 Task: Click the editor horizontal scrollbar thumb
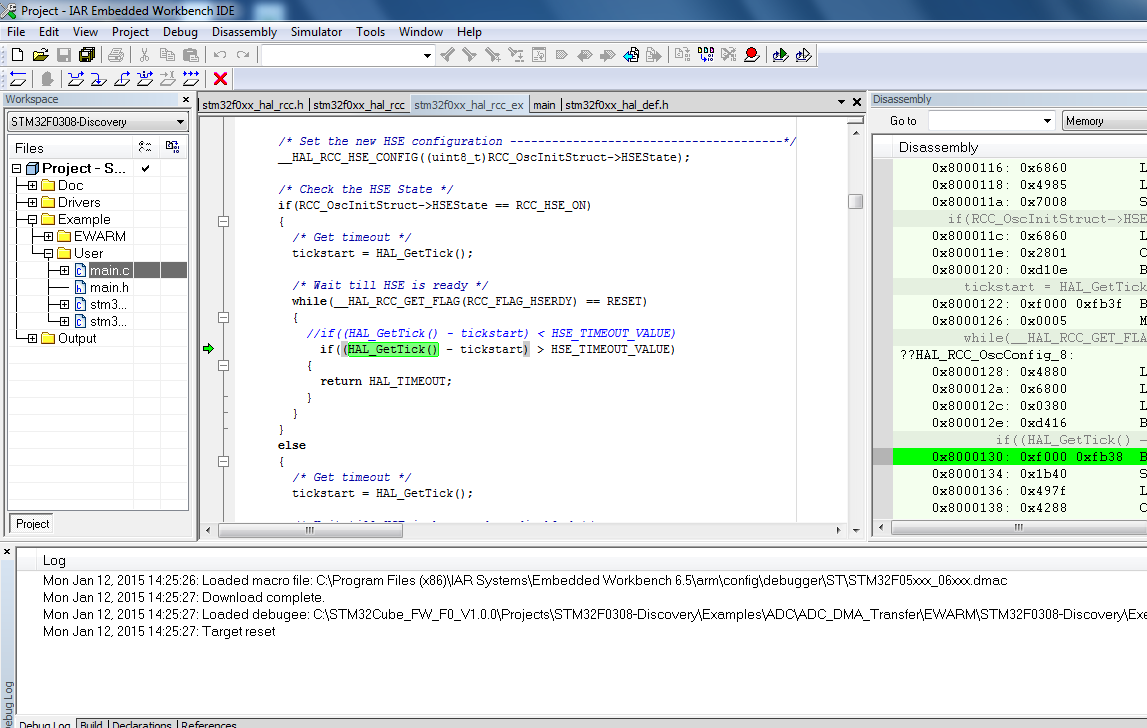(310, 530)
